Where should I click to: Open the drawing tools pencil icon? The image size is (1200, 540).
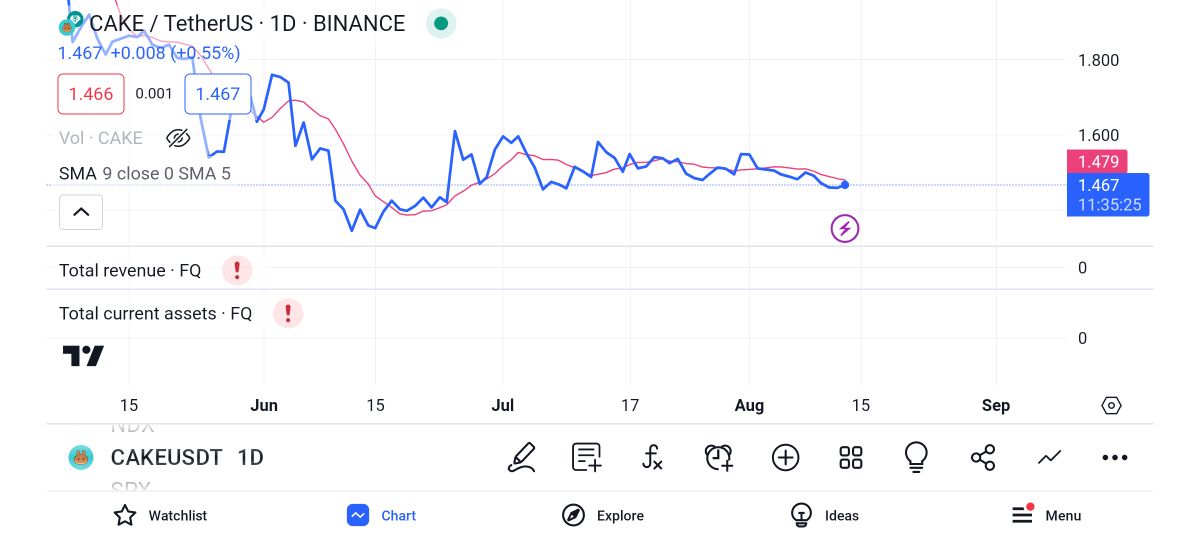coord(521,458)
